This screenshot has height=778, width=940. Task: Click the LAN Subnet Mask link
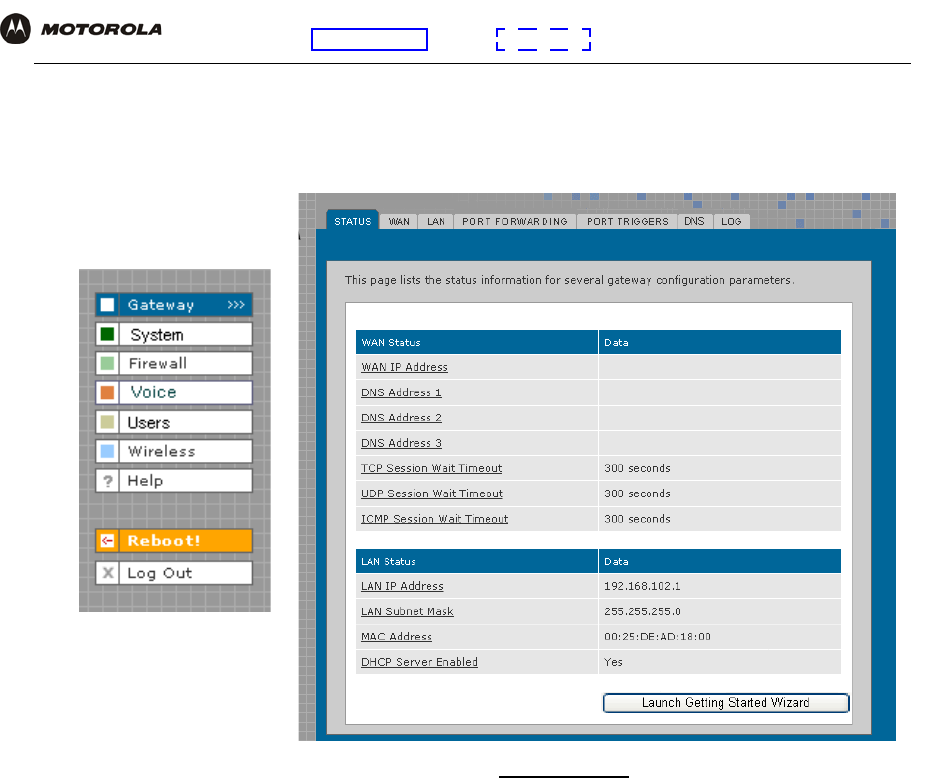pos(407,611)
